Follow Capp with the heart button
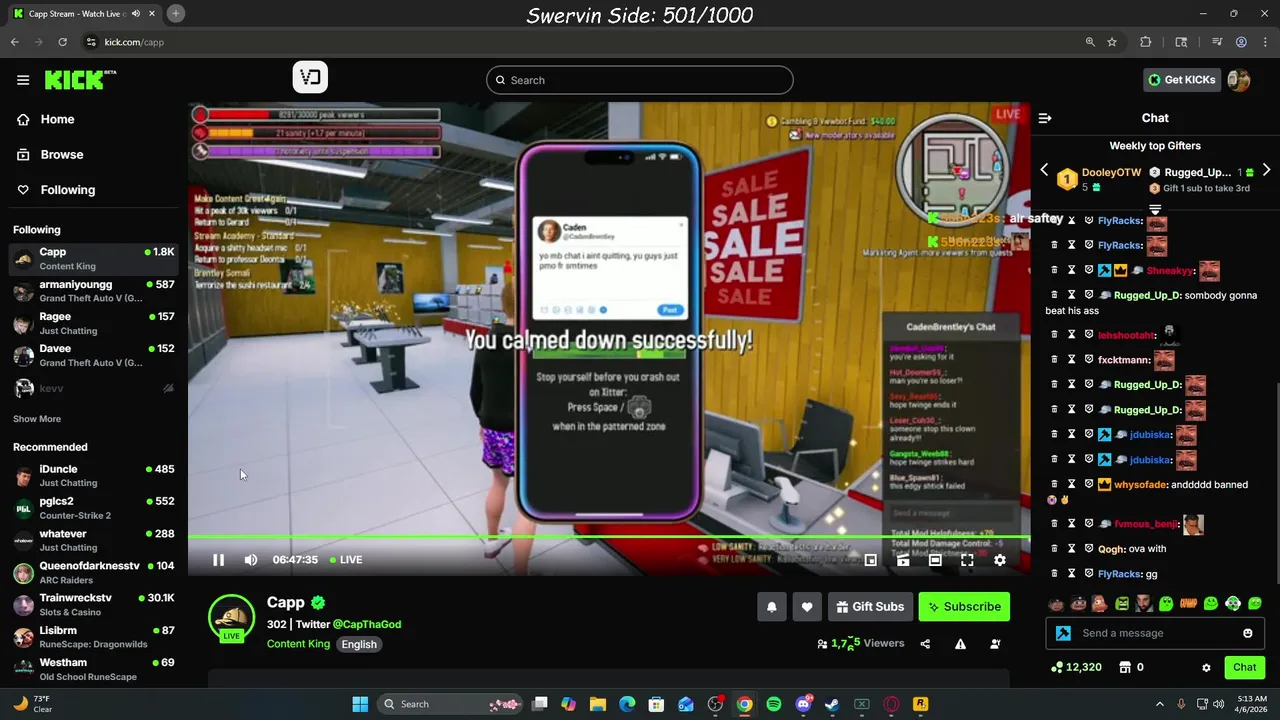Viewport: 1280px width, 720px height. click(x=807, y=606)
